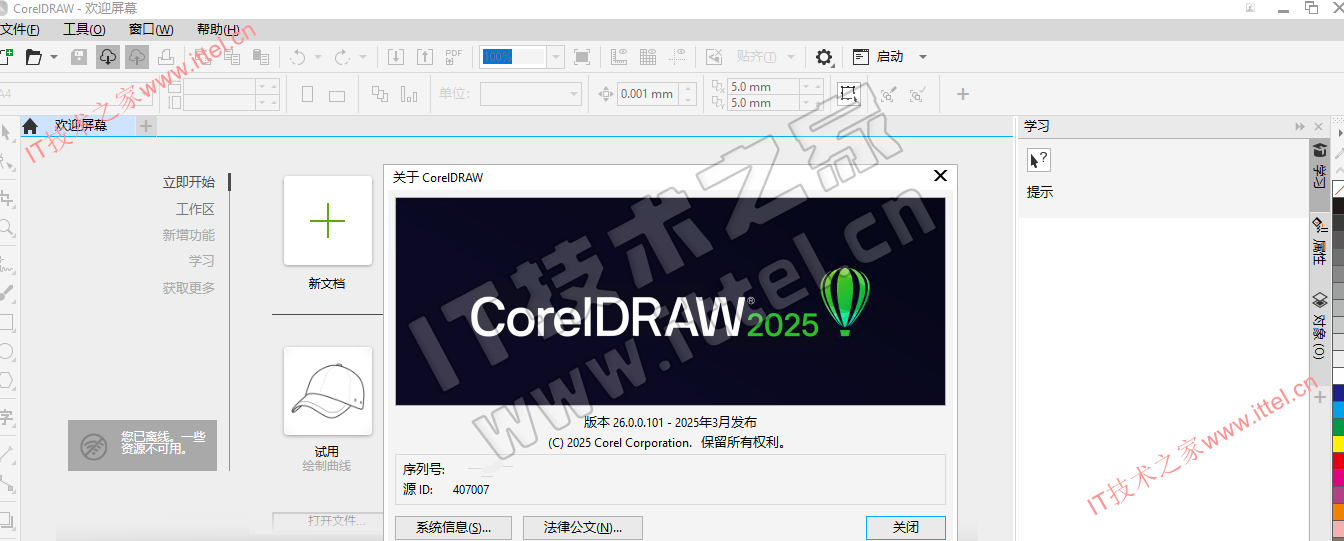Click the nudge distance 0.001 mm field
The image size is (1344, 541).
point(647,94)
